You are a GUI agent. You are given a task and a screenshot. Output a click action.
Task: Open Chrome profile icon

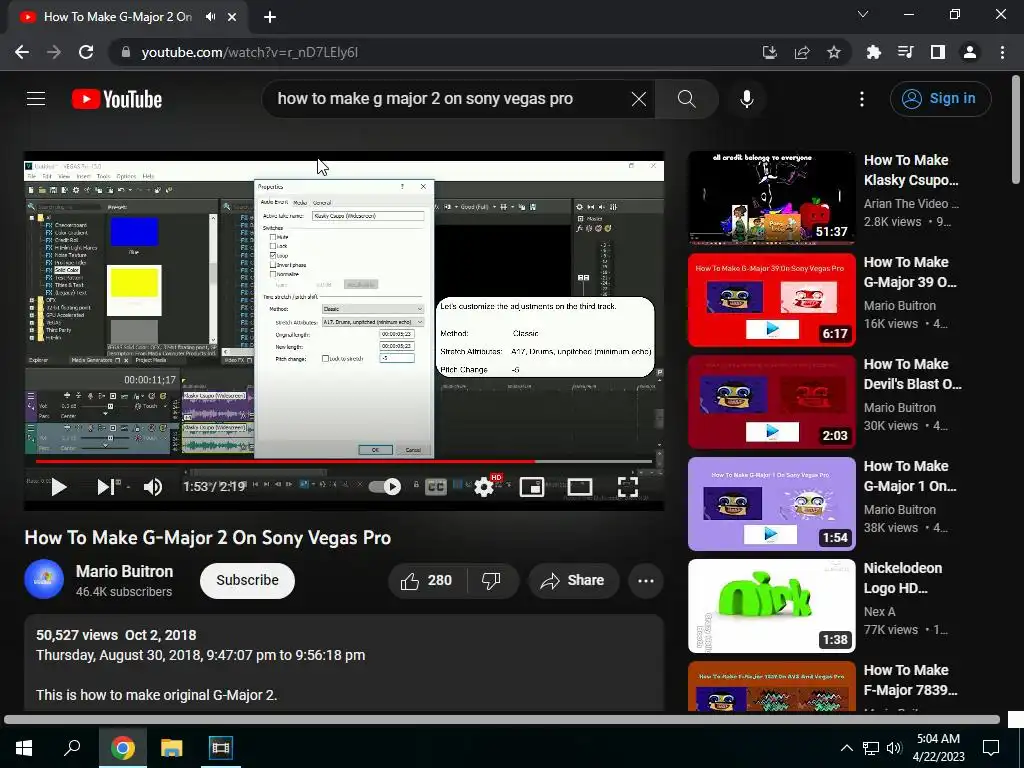970,52
